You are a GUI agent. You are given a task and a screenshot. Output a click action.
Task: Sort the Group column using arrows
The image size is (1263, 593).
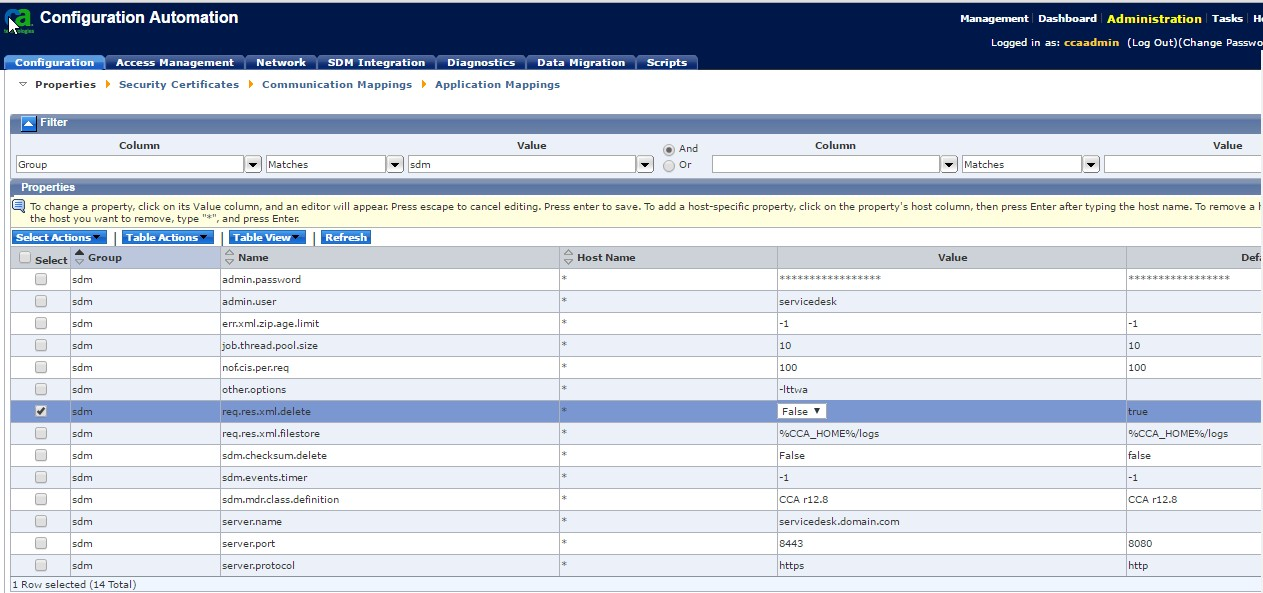pyautogui.click(x=80, y=257)
